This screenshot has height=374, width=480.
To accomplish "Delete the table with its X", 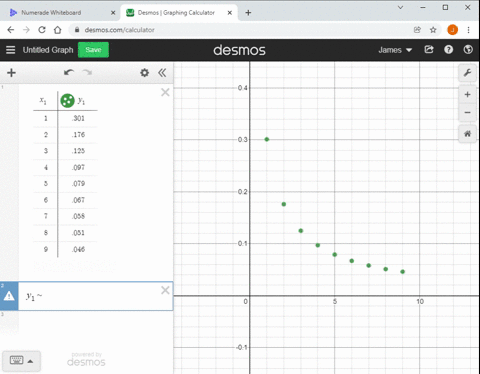I will pos(165,92).
